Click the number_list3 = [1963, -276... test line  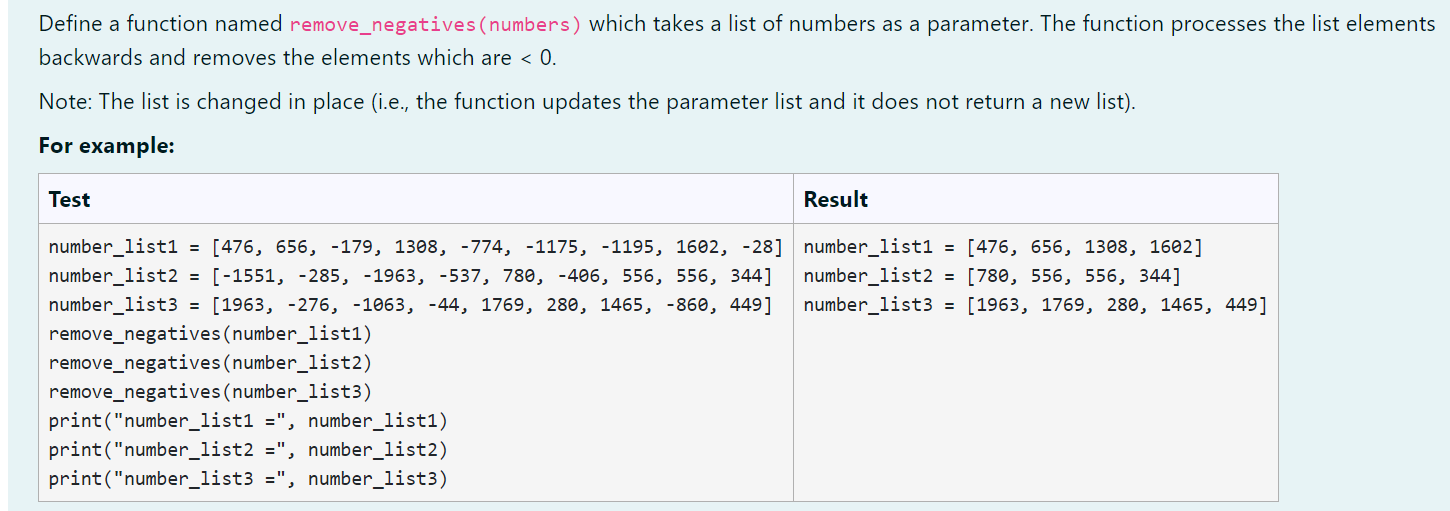(410, 305)
